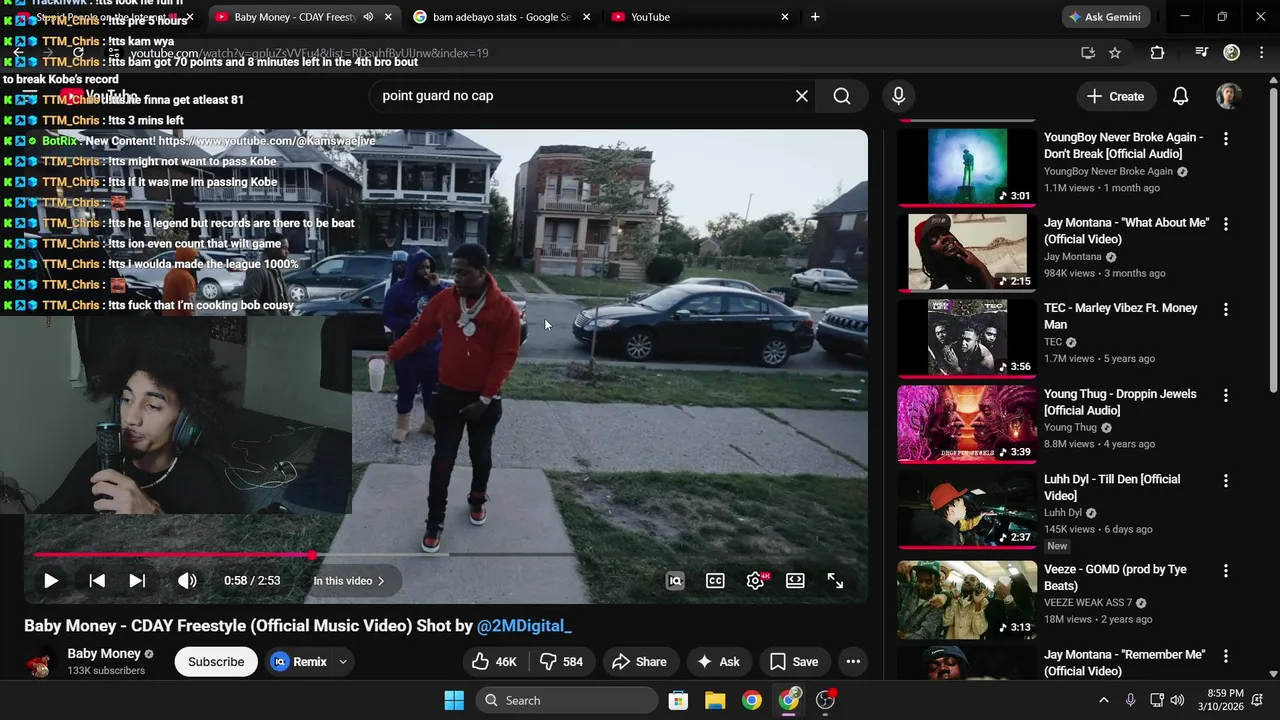Open Don't Break video thumbnail
Image resolution: width=1280 pixels, height=720 pixels.
(967, 167)
